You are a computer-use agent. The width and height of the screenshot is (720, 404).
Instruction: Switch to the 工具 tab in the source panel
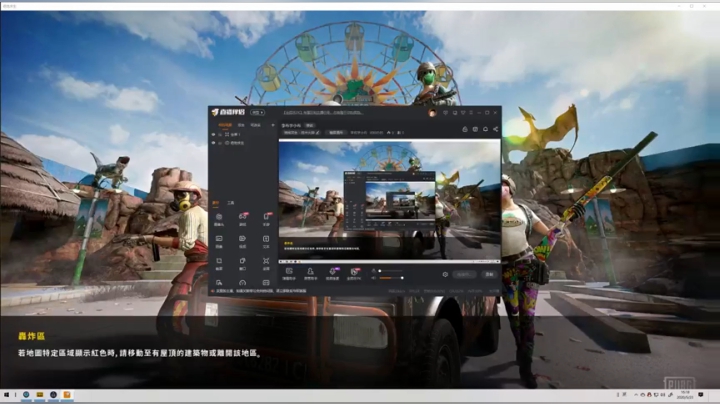pos(231,202)
